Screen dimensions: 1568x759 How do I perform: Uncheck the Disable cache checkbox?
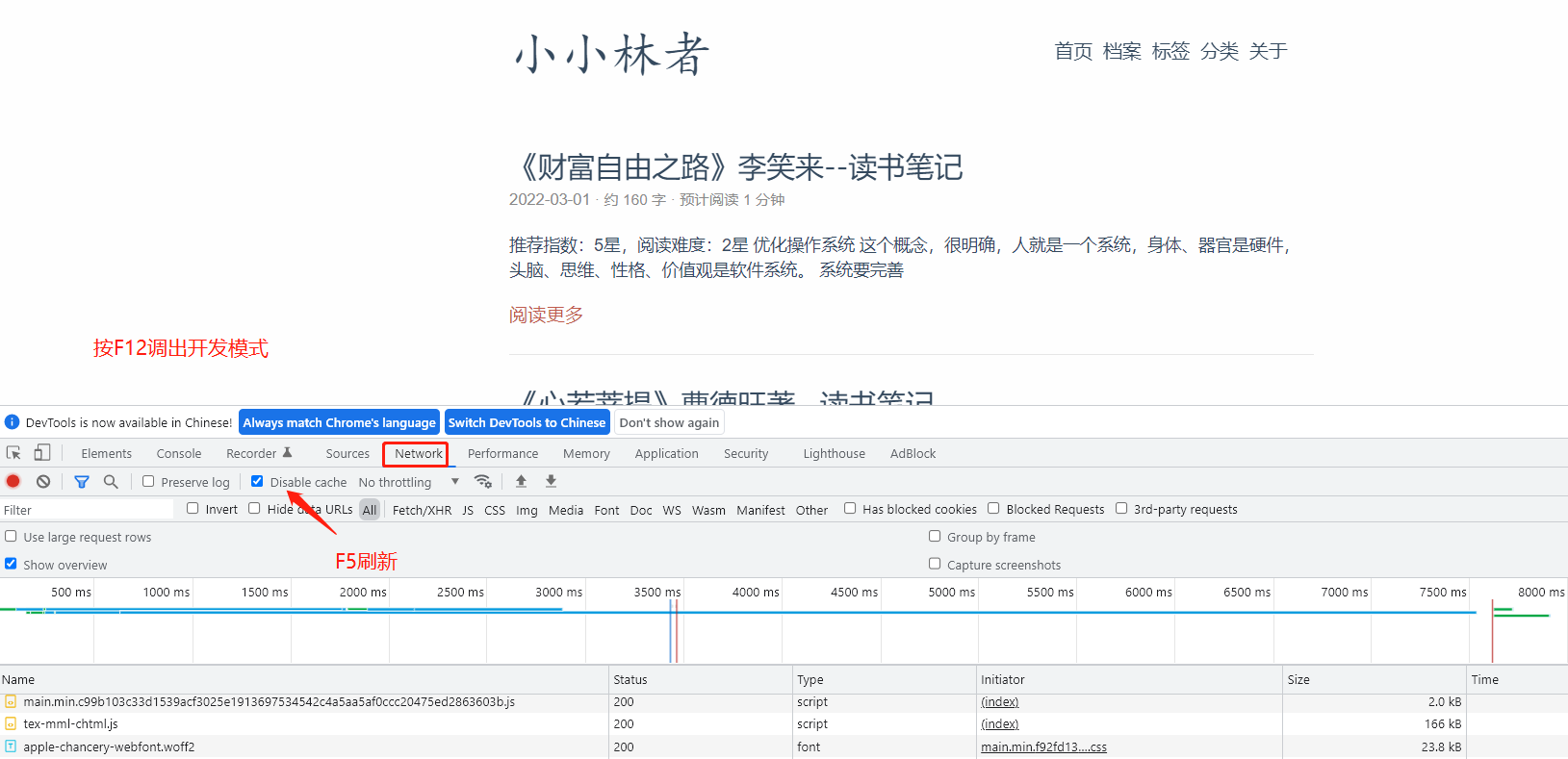[x=257, y=481]
